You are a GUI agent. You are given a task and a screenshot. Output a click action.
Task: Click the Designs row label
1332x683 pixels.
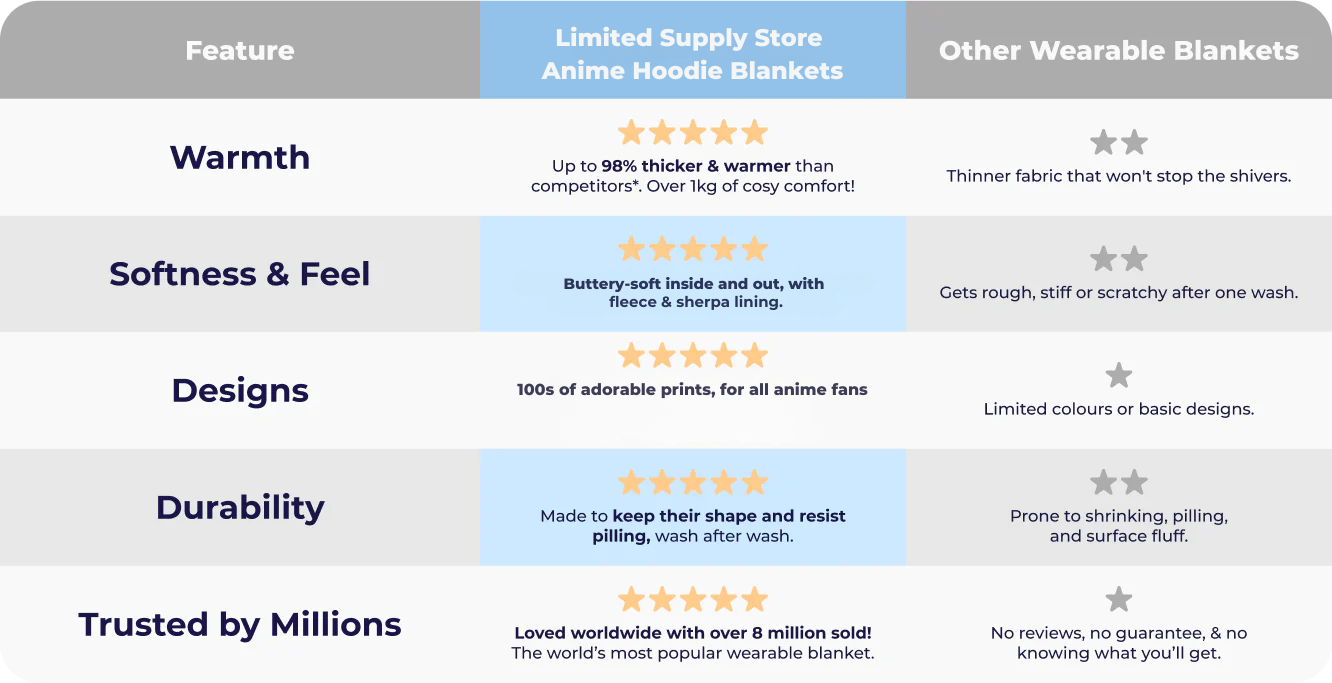(240, 390)
